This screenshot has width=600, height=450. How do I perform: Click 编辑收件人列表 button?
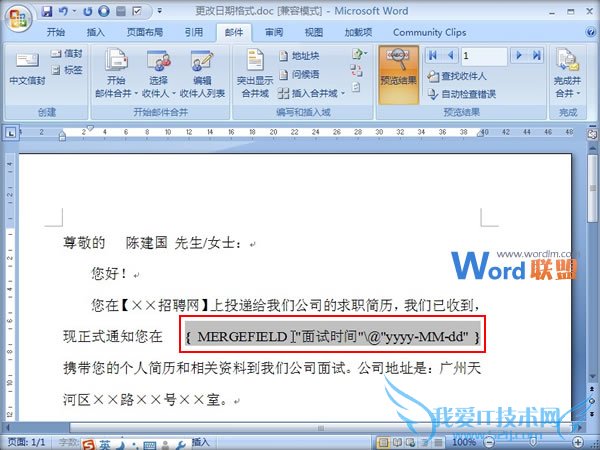(202, 73)
